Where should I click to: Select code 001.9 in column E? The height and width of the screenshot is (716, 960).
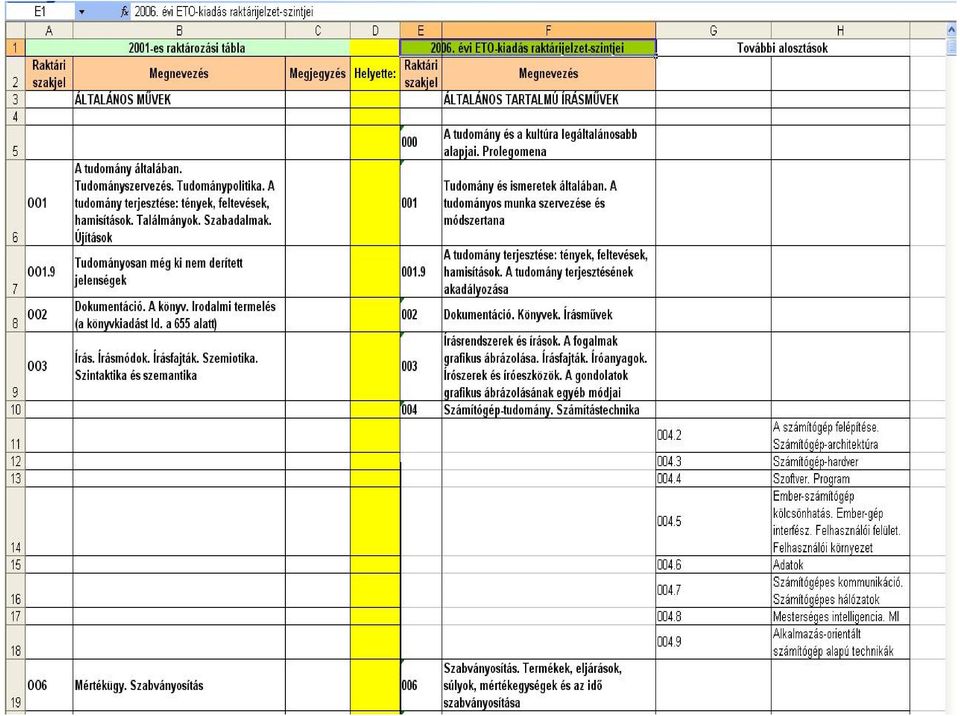point(421,272)
